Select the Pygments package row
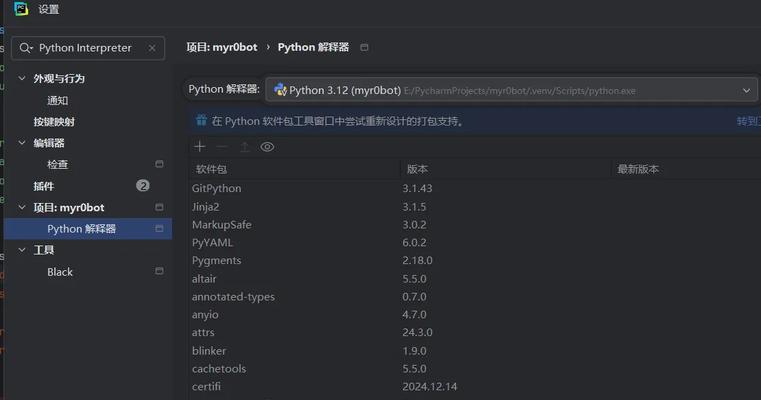761x400 pixels. 475,261
